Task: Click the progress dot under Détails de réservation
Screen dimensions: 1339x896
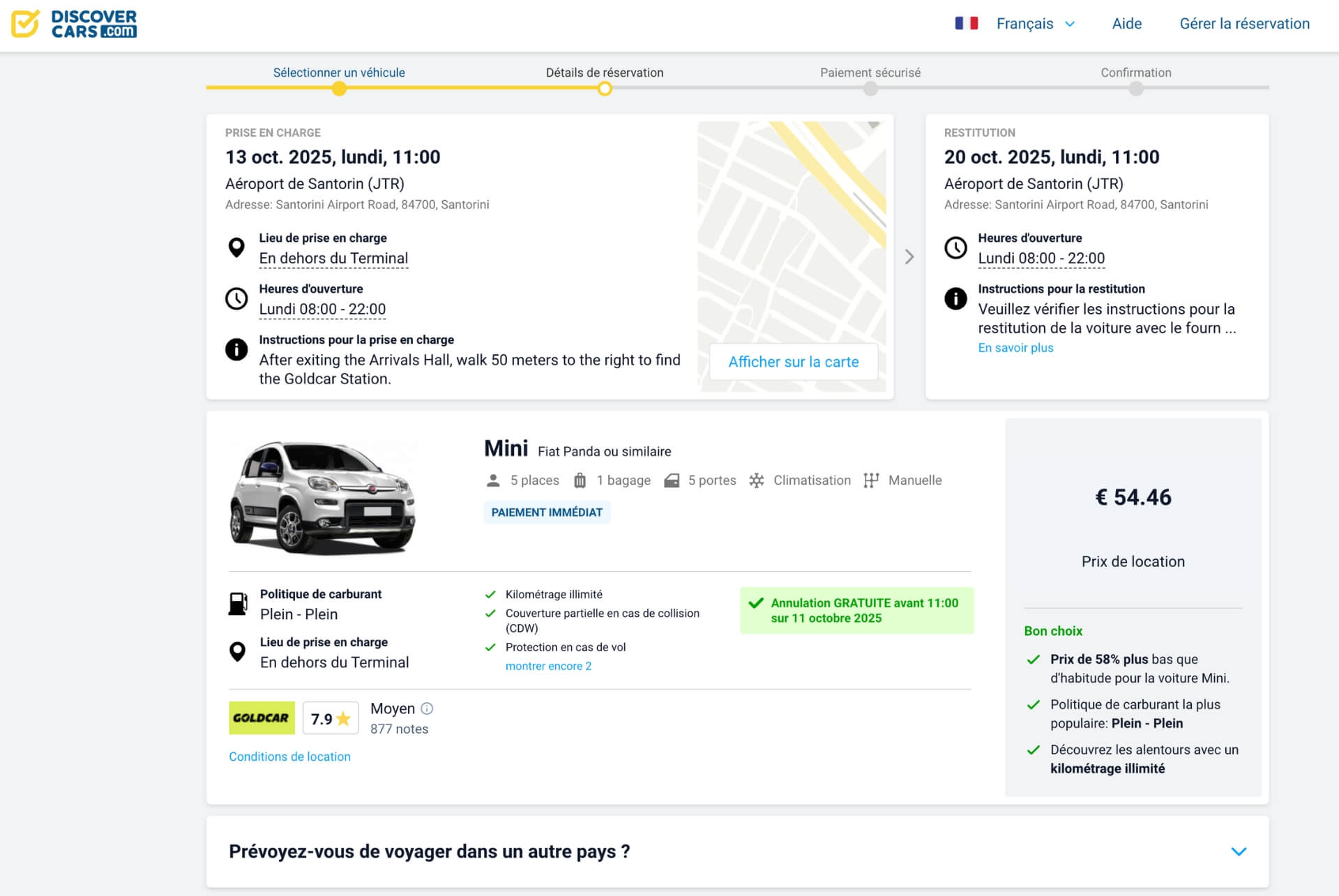Action: [605, 89]
